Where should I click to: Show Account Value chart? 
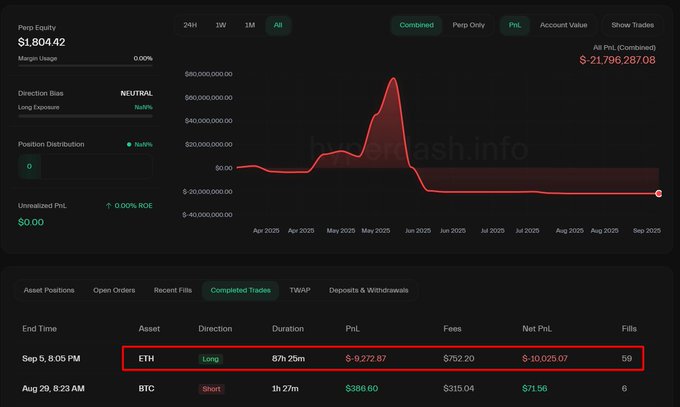563,25
